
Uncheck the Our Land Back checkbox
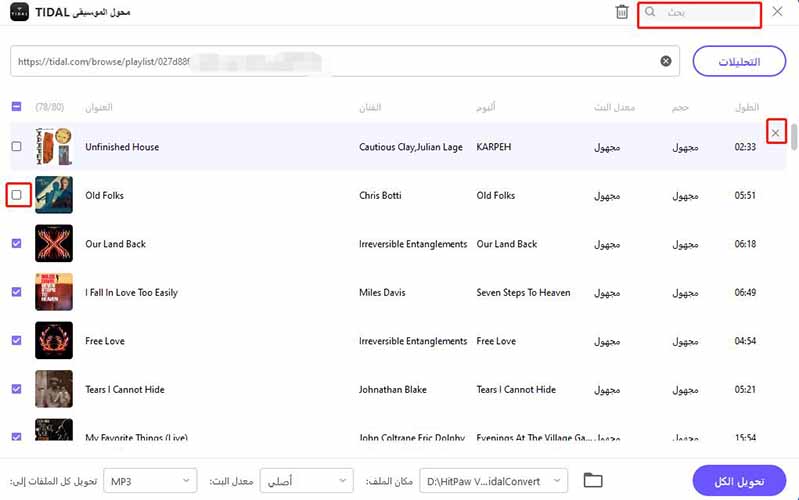pos(16,243)
